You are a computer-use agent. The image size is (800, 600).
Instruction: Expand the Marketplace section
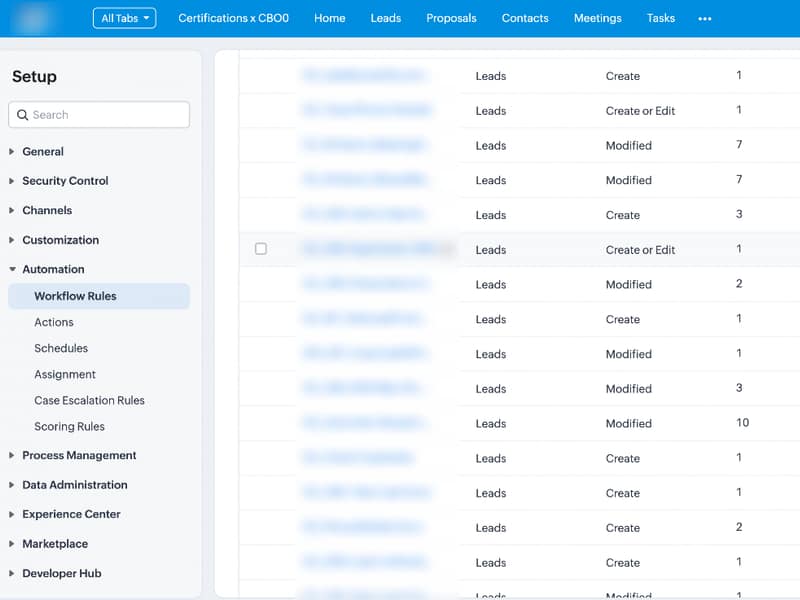coord(55,544)
